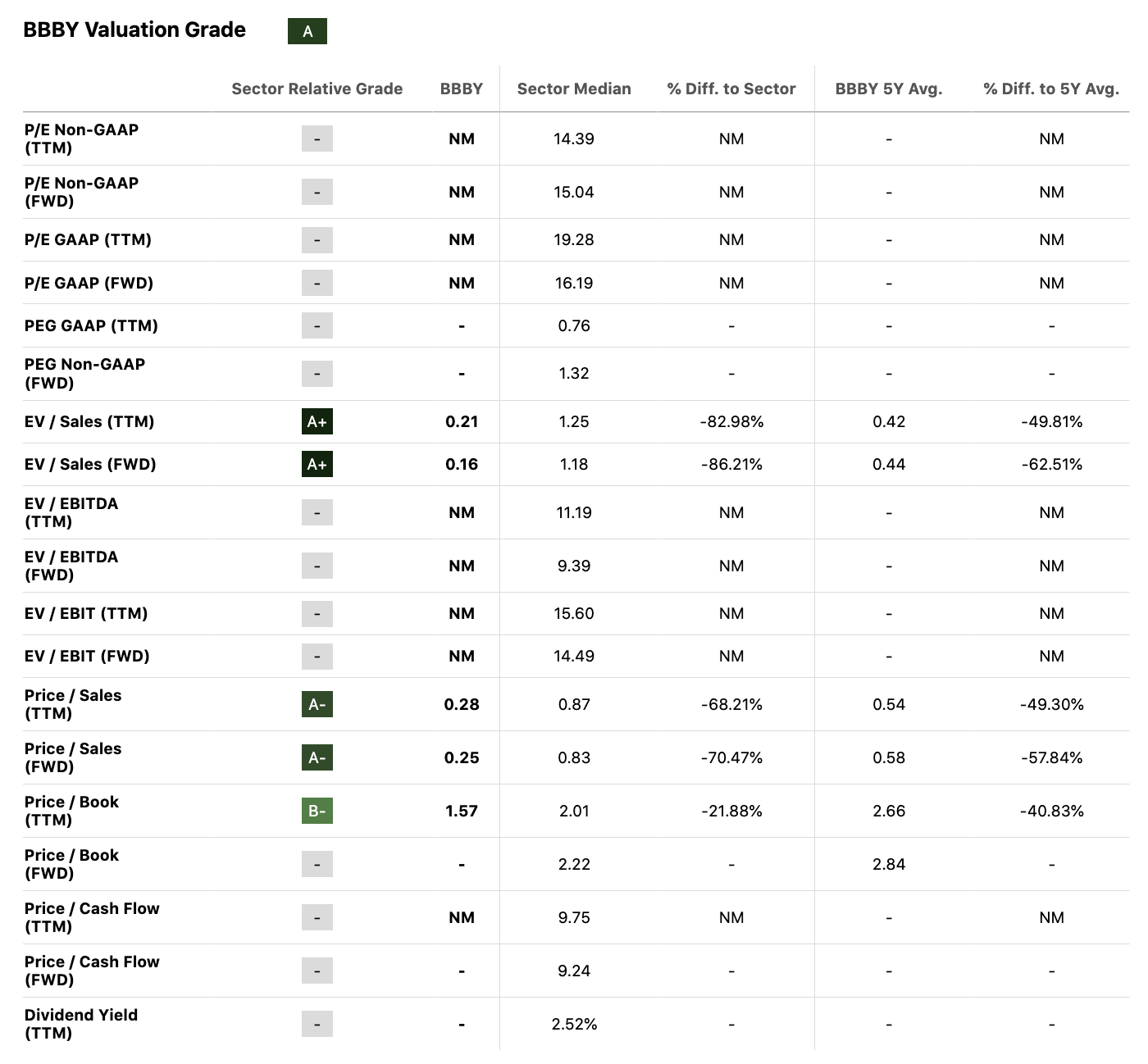Click the gray dash badge for Dividend Yield (TTM)
Viewport: 1148px width, 1064px height.
coord(317,1024)
